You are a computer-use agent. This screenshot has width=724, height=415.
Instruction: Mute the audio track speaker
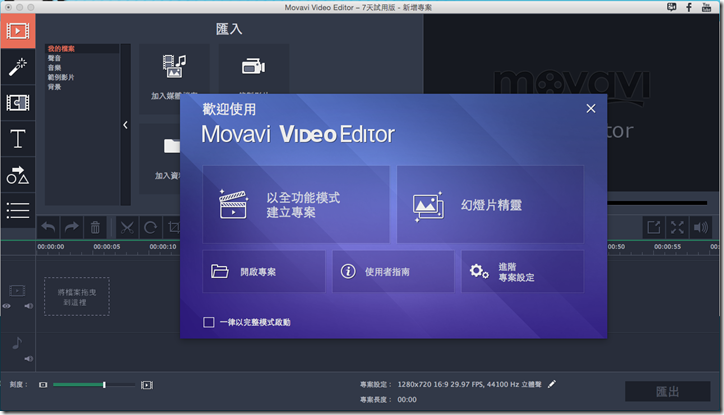click(29, 359)
